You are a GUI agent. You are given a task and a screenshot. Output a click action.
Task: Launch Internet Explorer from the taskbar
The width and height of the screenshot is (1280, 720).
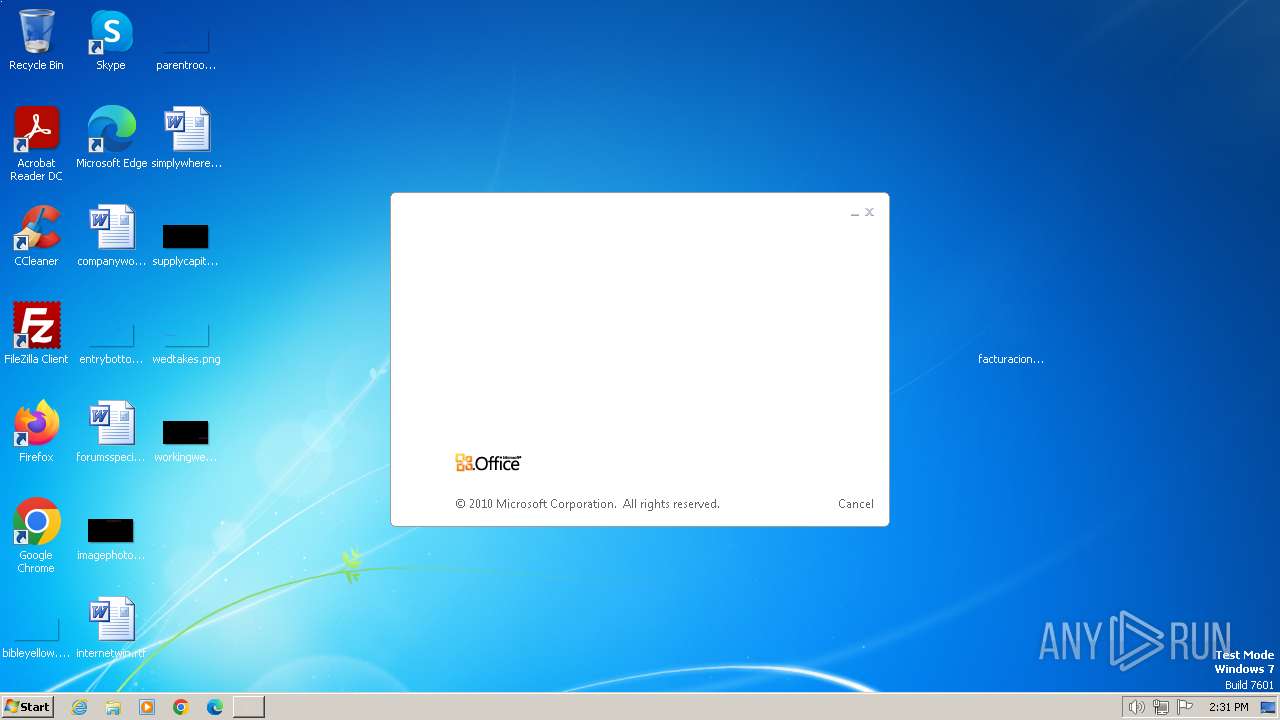tap(80, 707)
